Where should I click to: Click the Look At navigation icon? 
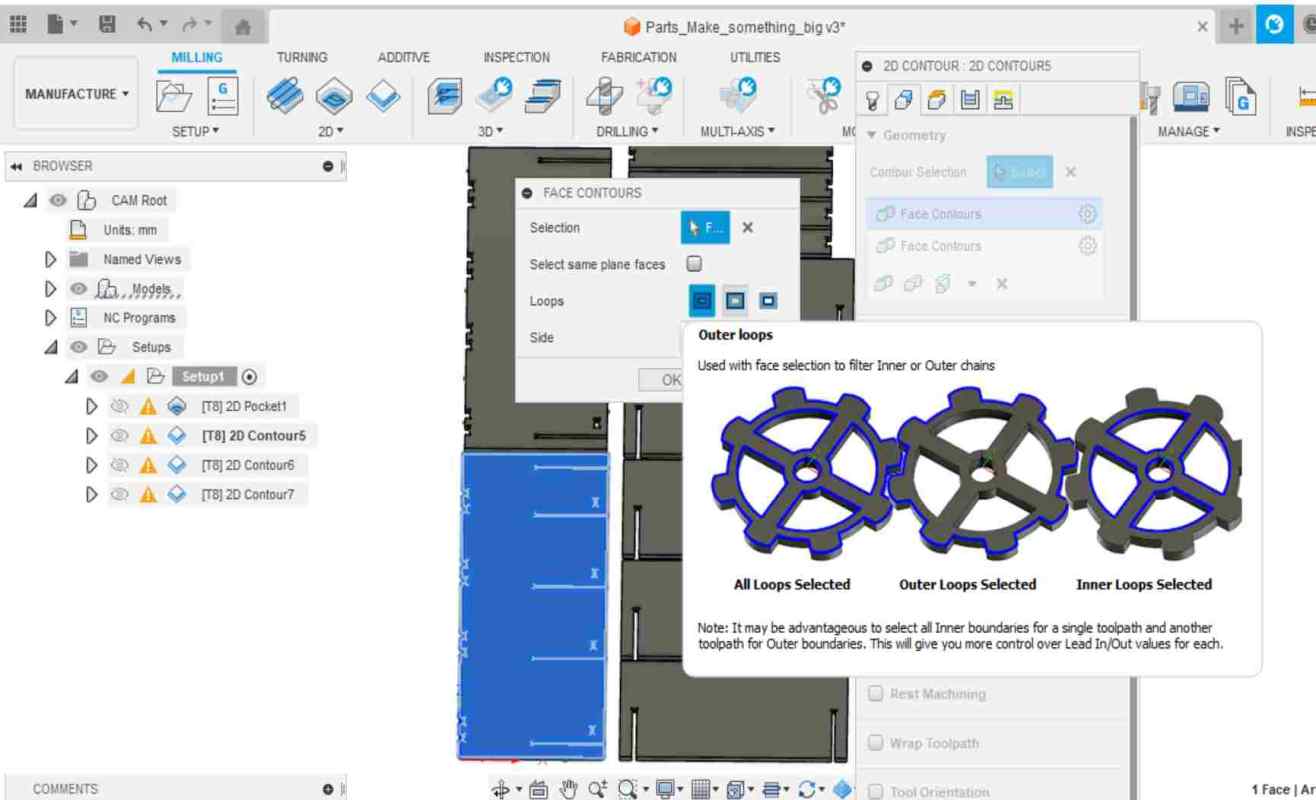pyautogui.click(x=538, y=789)
